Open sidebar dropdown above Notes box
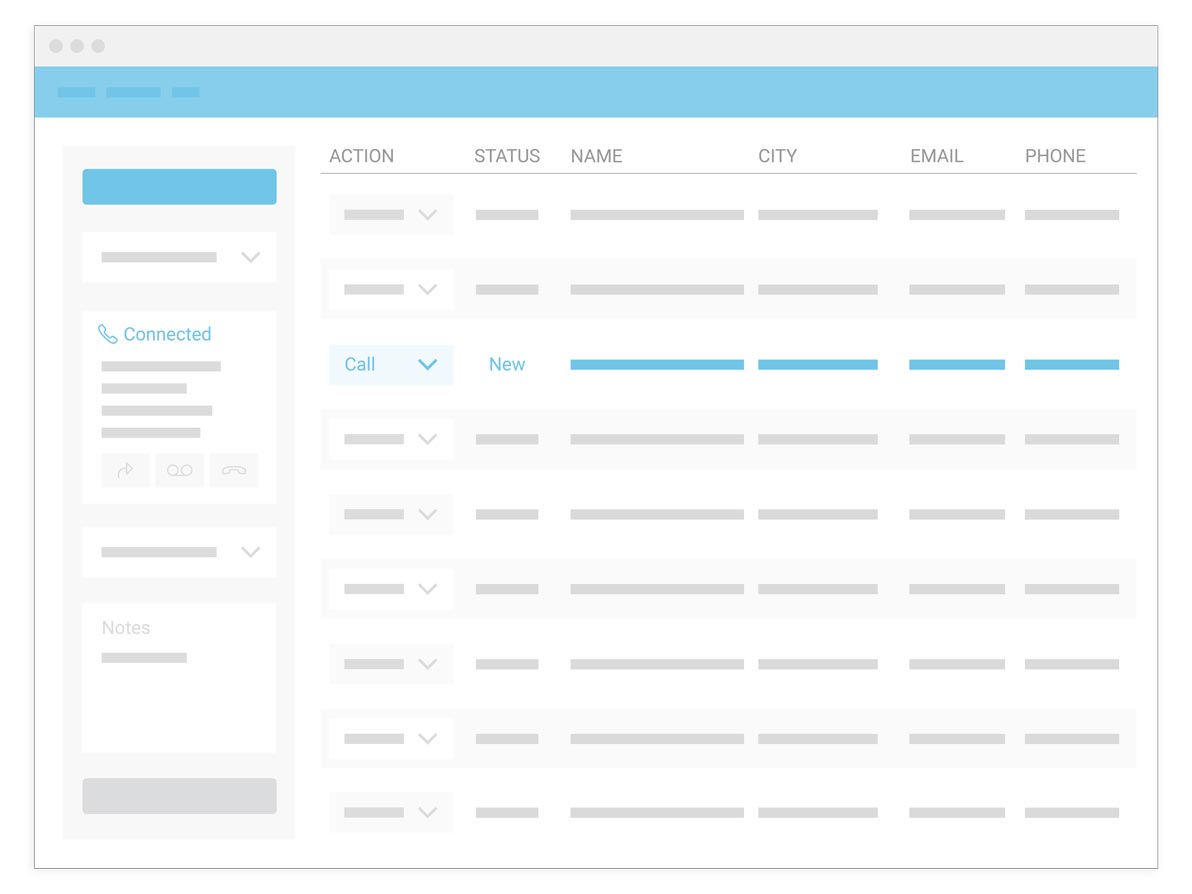 pyautogui.click(x=179, y=552)
